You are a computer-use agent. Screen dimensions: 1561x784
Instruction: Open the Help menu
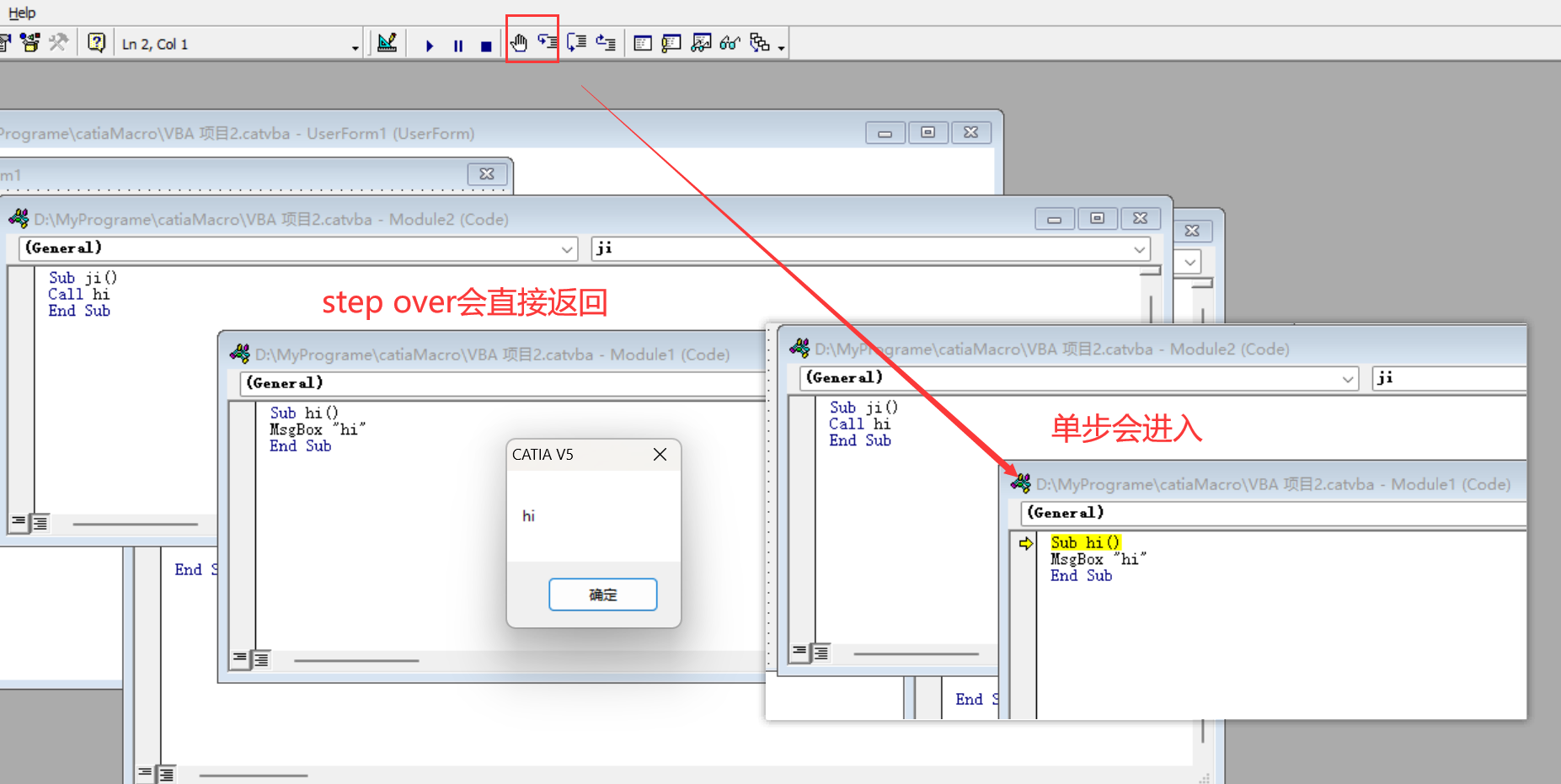tap(22, 13)
